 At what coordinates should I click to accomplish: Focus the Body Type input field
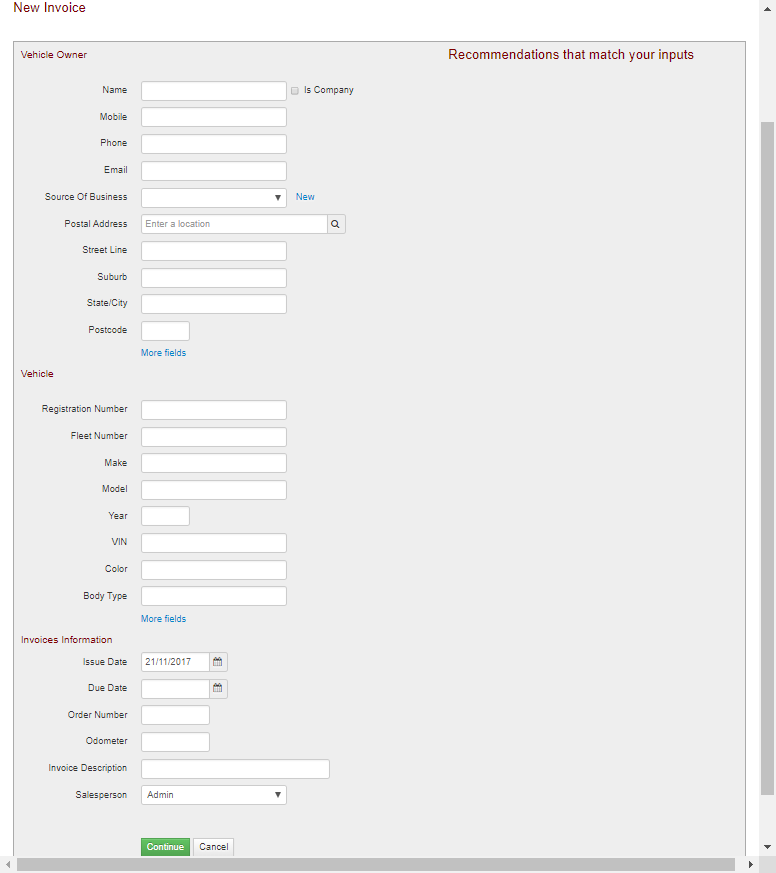tap(214, 596)
